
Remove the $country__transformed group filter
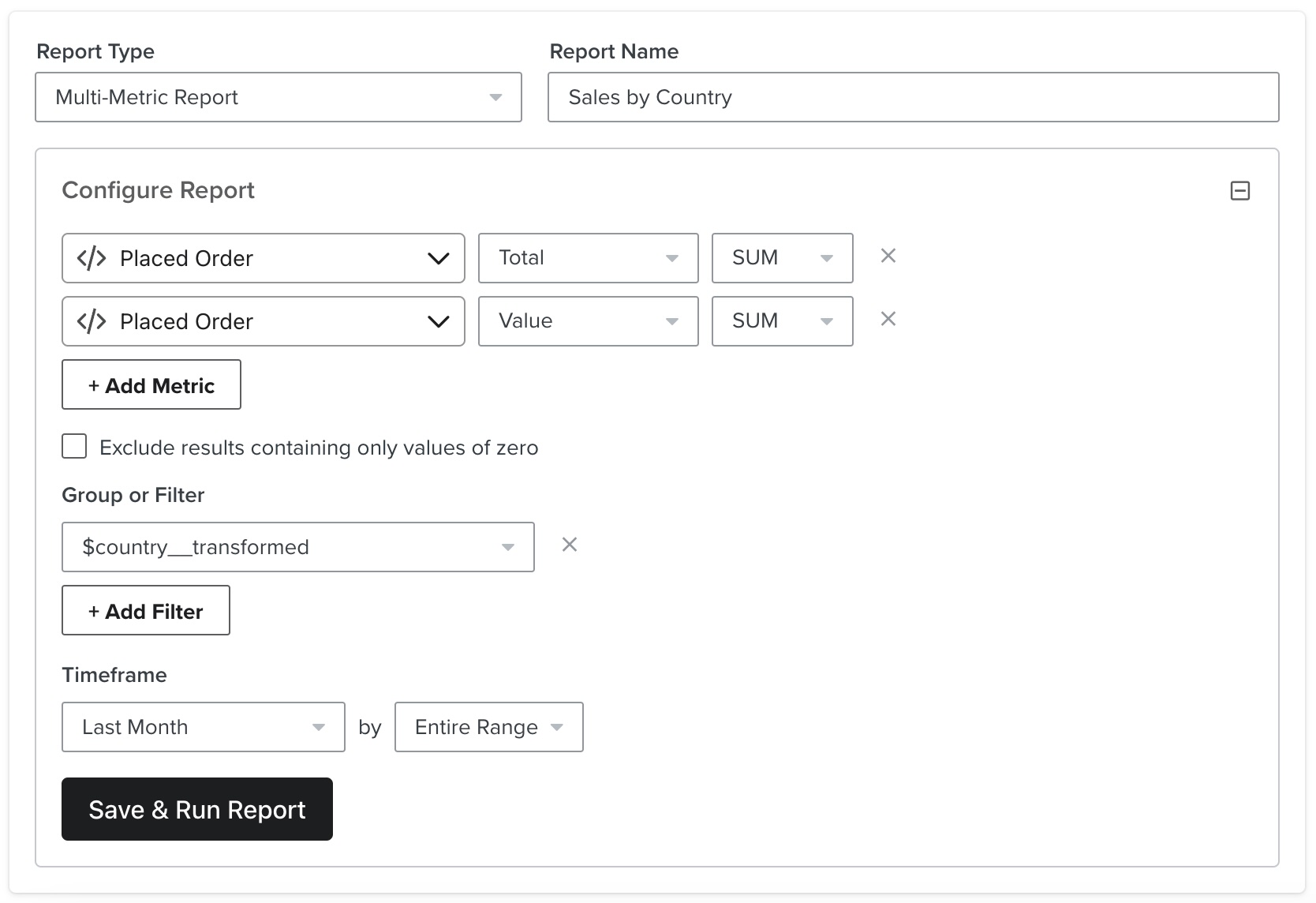click(x=570, y=545)
